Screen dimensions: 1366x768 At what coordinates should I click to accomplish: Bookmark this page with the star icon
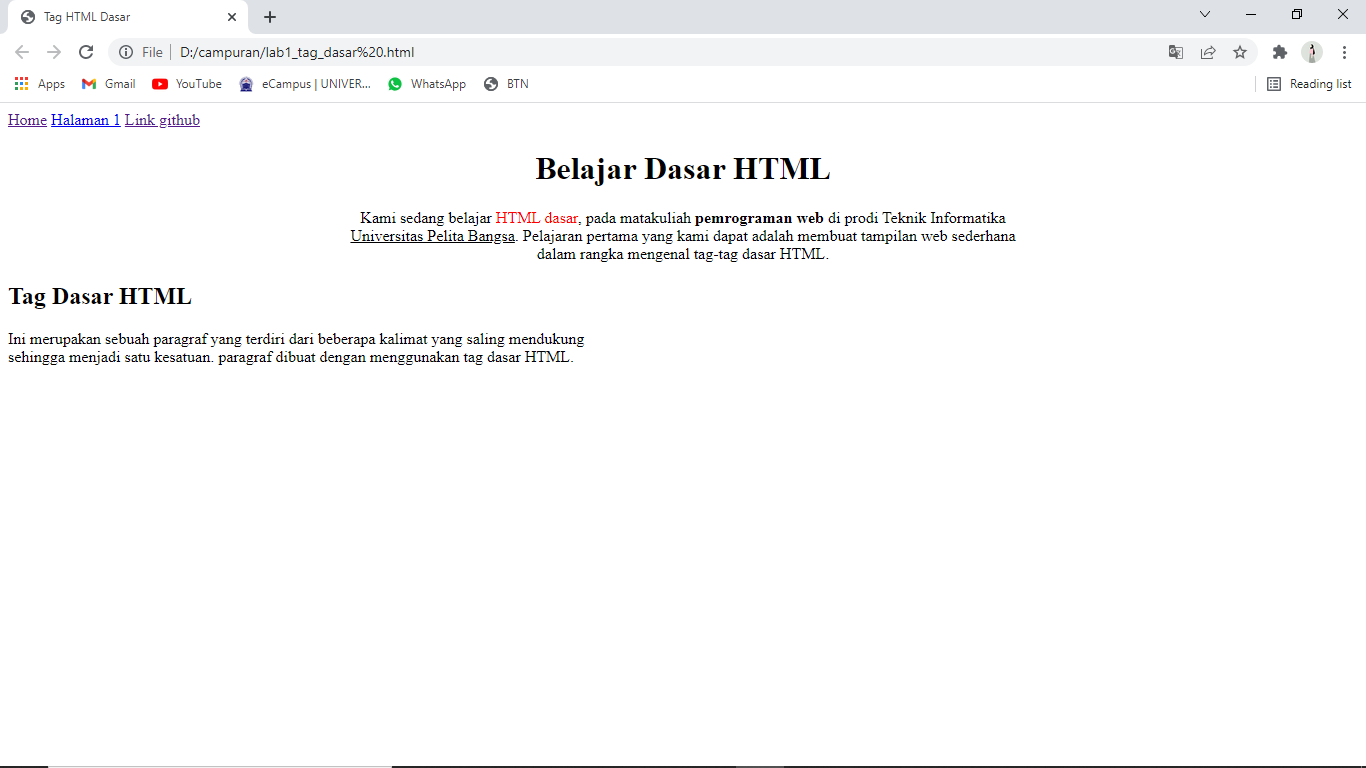click(x=1240, y=52)
